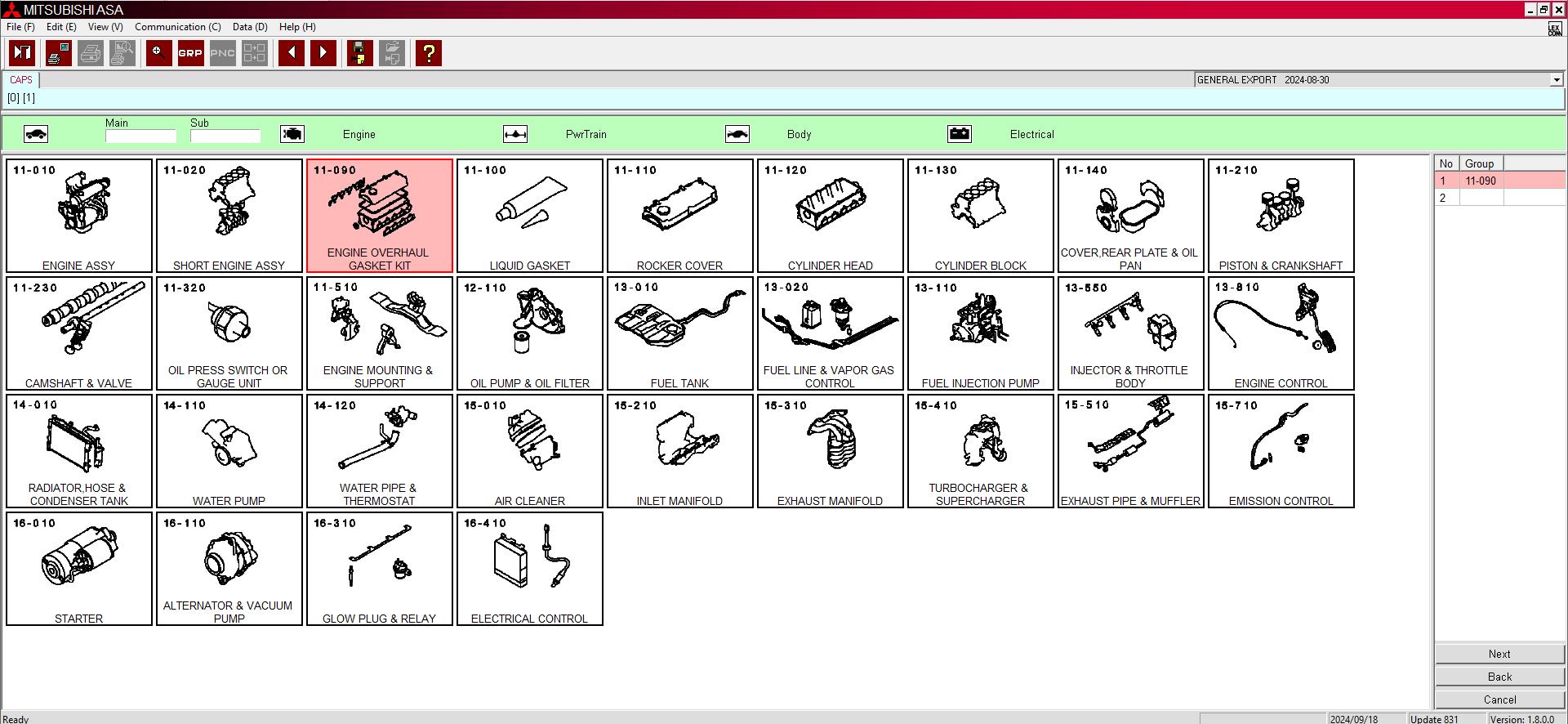Switch to the CAPS tab
Screen dimensions: 1568x724
click(x=21, y=80)
